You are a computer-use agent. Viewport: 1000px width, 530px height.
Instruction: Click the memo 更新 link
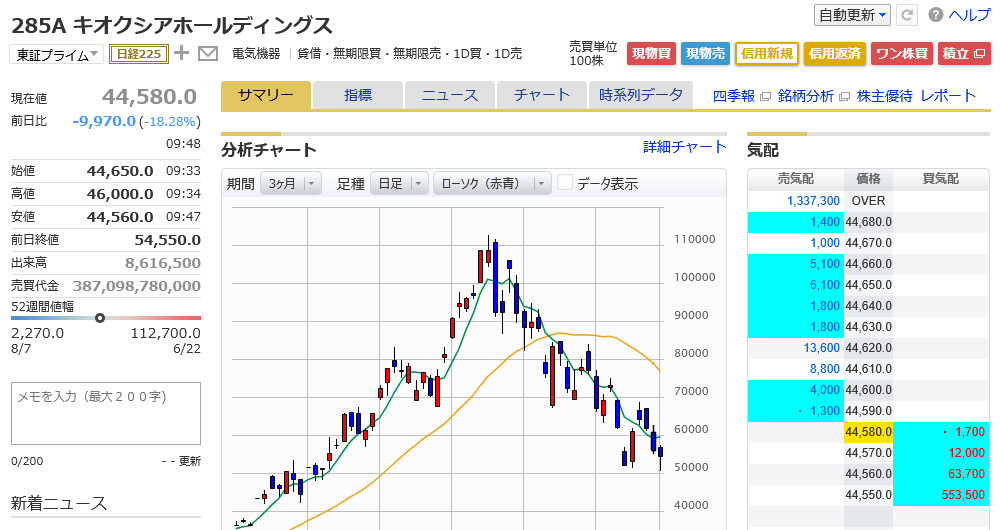coord(189,461)
